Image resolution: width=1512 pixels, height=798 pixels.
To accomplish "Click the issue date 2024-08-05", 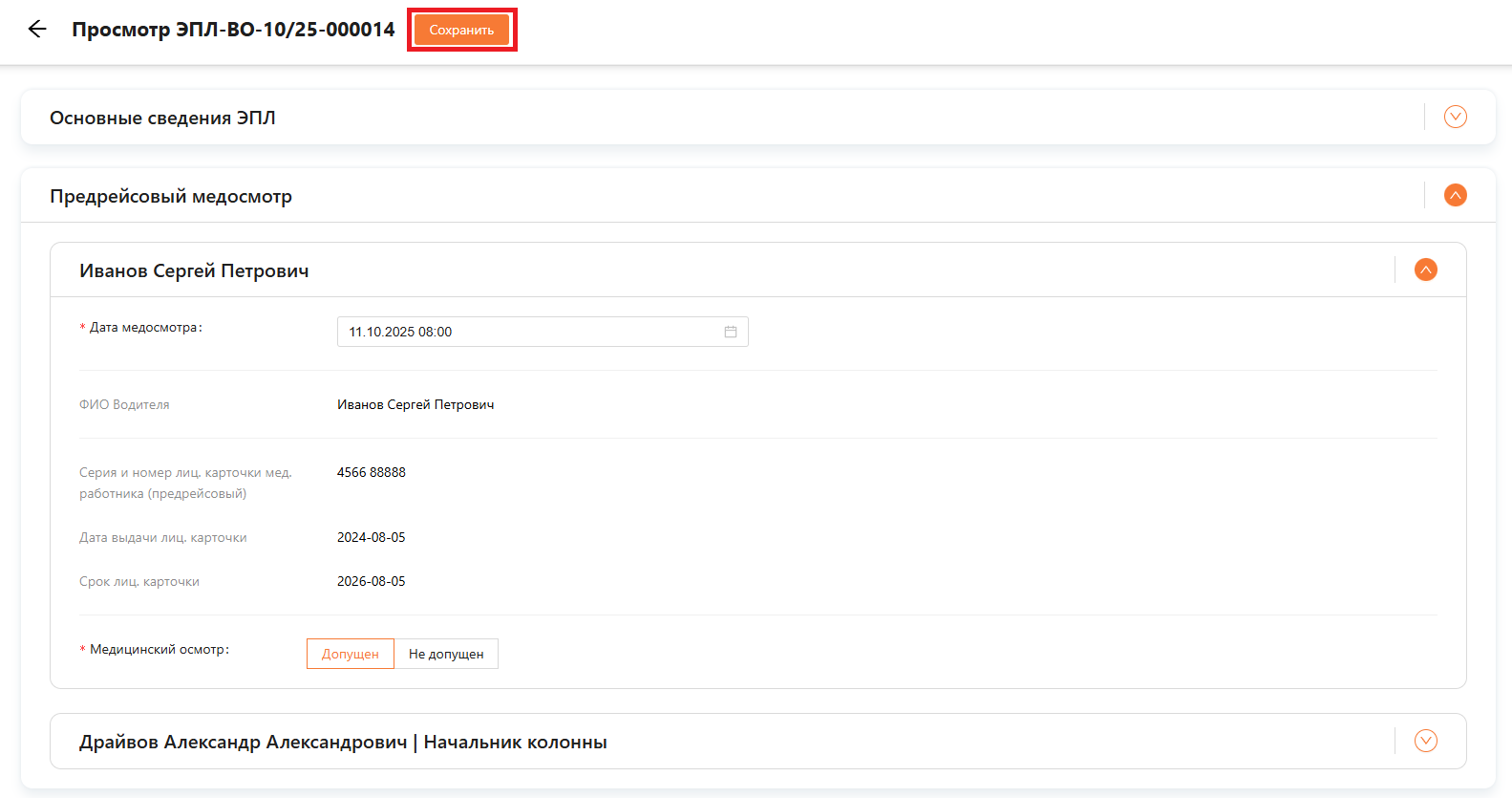I will [372, 537].
